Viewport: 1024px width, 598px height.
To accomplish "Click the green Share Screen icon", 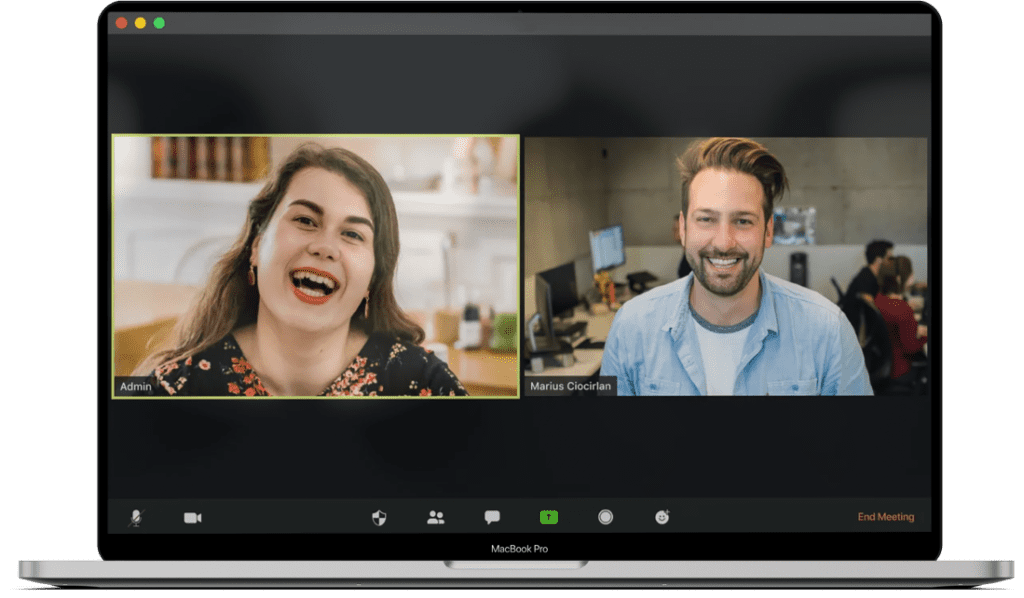I will pos(549,518).
